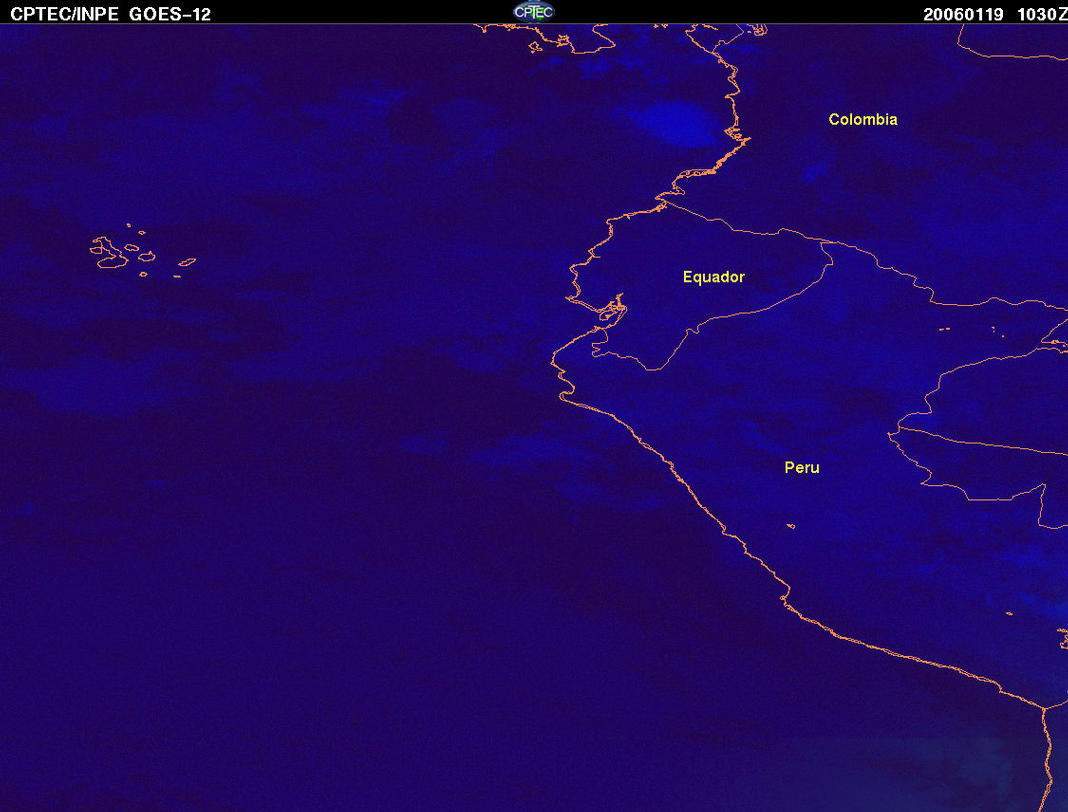Image resolution: width=1068 pixels, height=812 pixels.
Task: Click the Equador country label
Action: pos(714,277)
